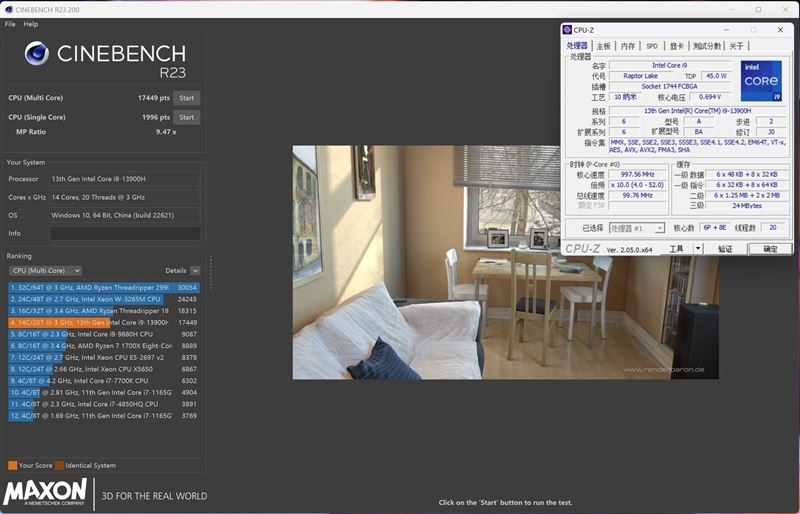Switch to the 关于 tab in CPU-Z
The width and height of the screenshot is (800, 514).
tap(736, 46)
